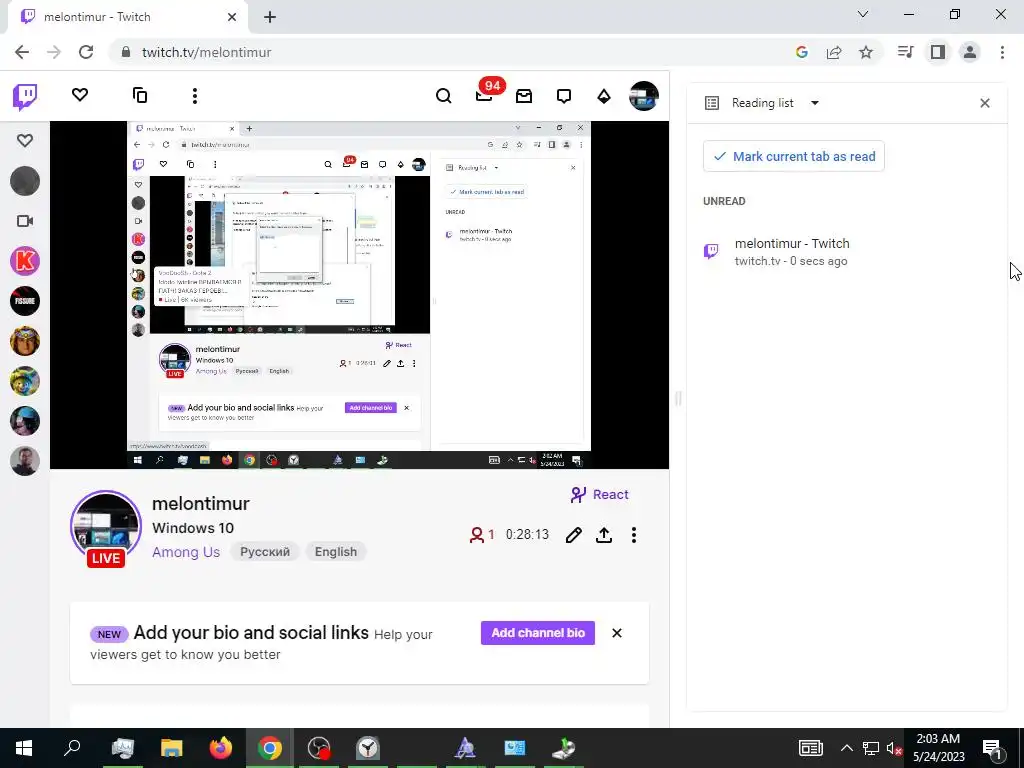Image resolution: width=1024 pixels, height=768 pixels.
Task: Click the viewer count icon showing 1
Action: (x=482, y=536)
